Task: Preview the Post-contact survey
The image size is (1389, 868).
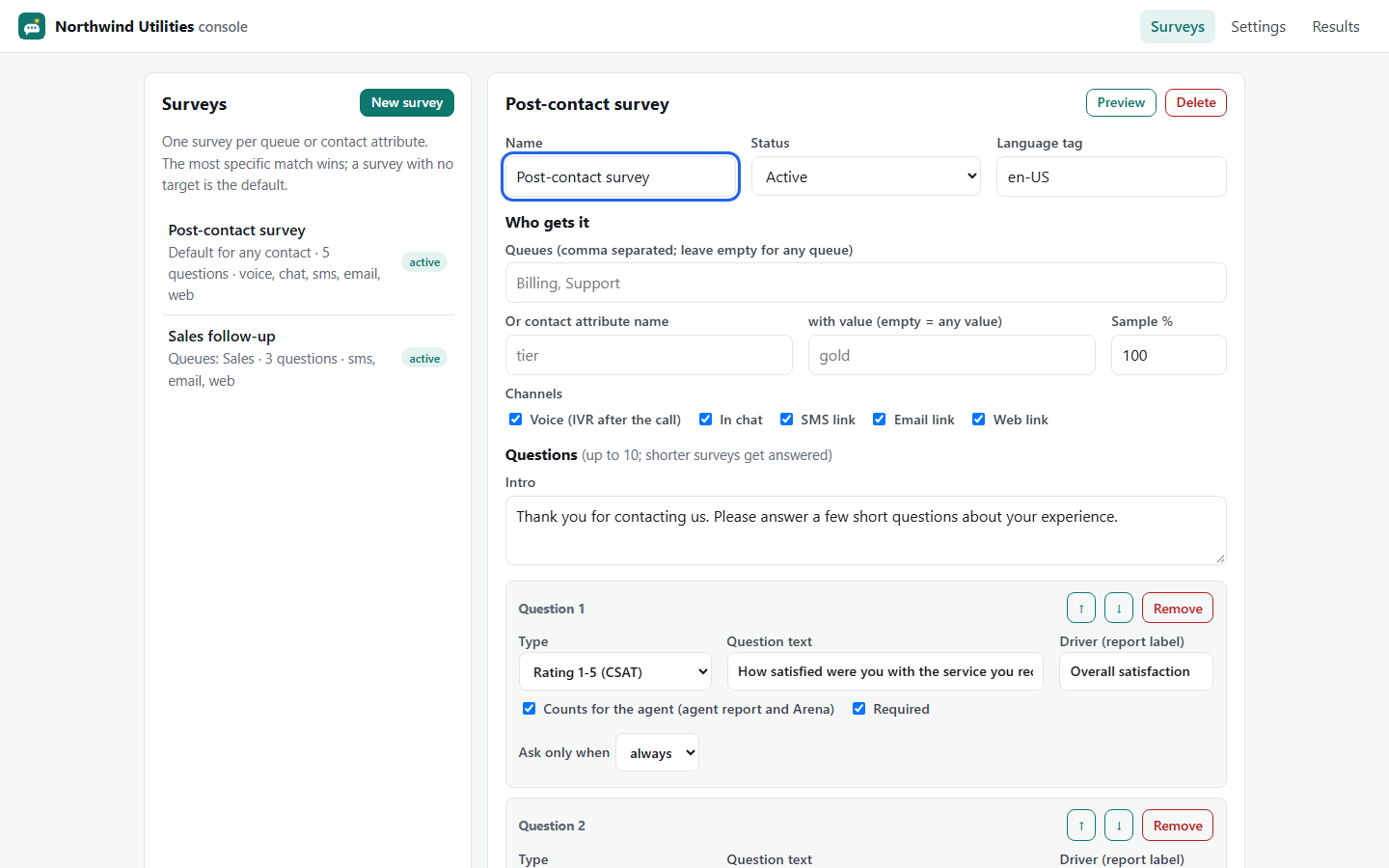Action: coord(1121,103)
